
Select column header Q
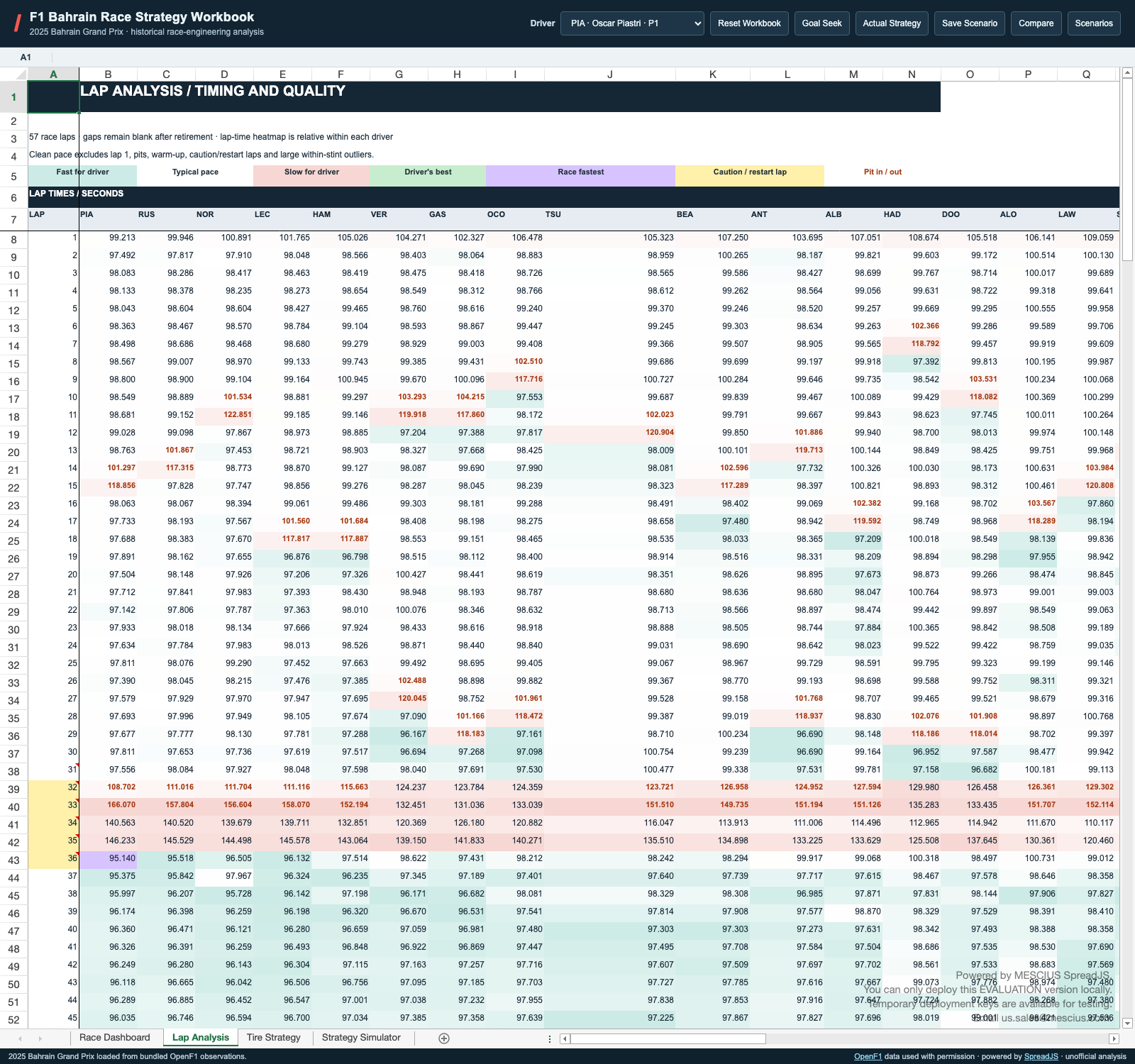[1086, 74]
